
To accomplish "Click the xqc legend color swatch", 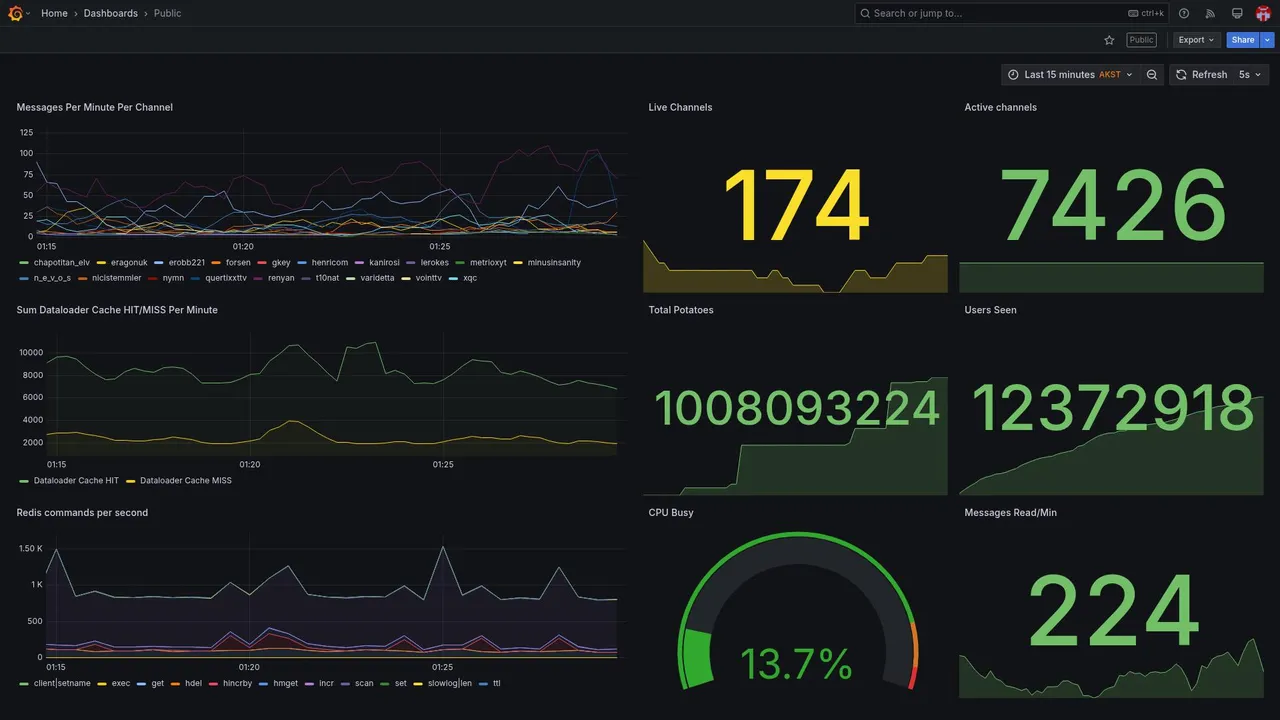I will click(454, 278).
